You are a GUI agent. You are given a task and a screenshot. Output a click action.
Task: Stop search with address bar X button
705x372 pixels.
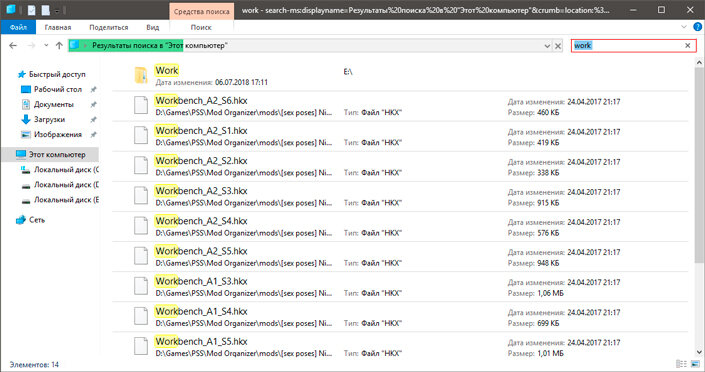coord(558,46)
